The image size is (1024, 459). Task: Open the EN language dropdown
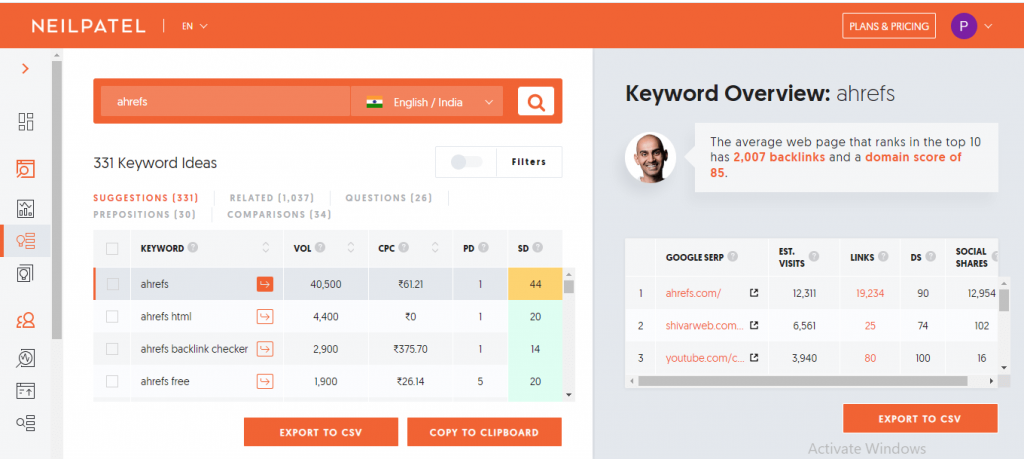tap(195, 26)
